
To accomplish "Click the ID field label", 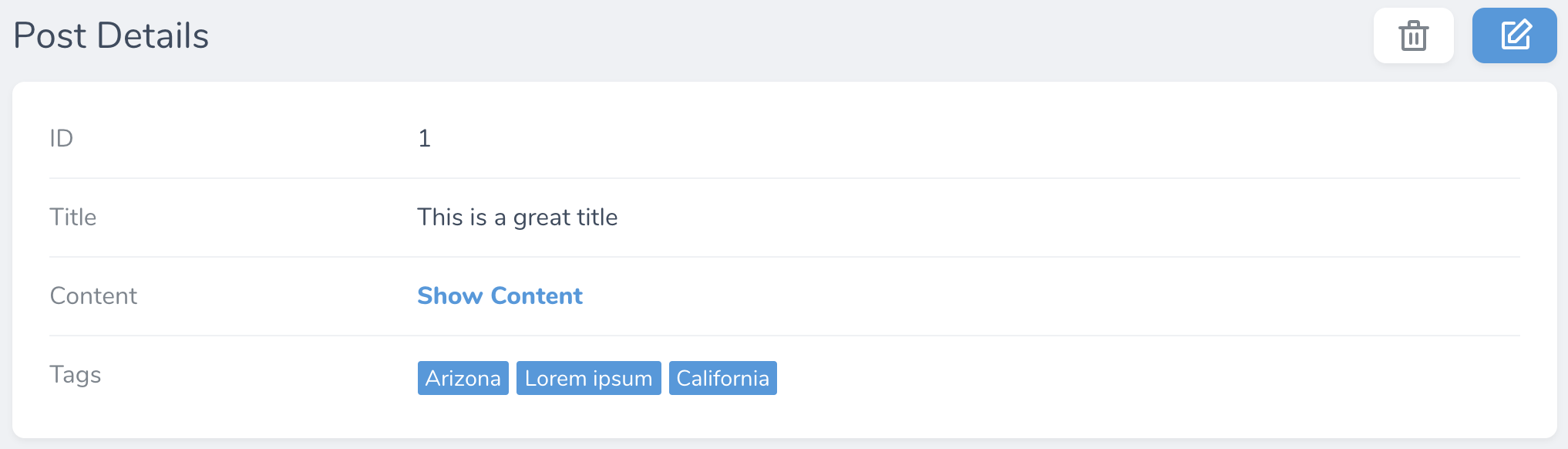I will click(x=62, y=138).
